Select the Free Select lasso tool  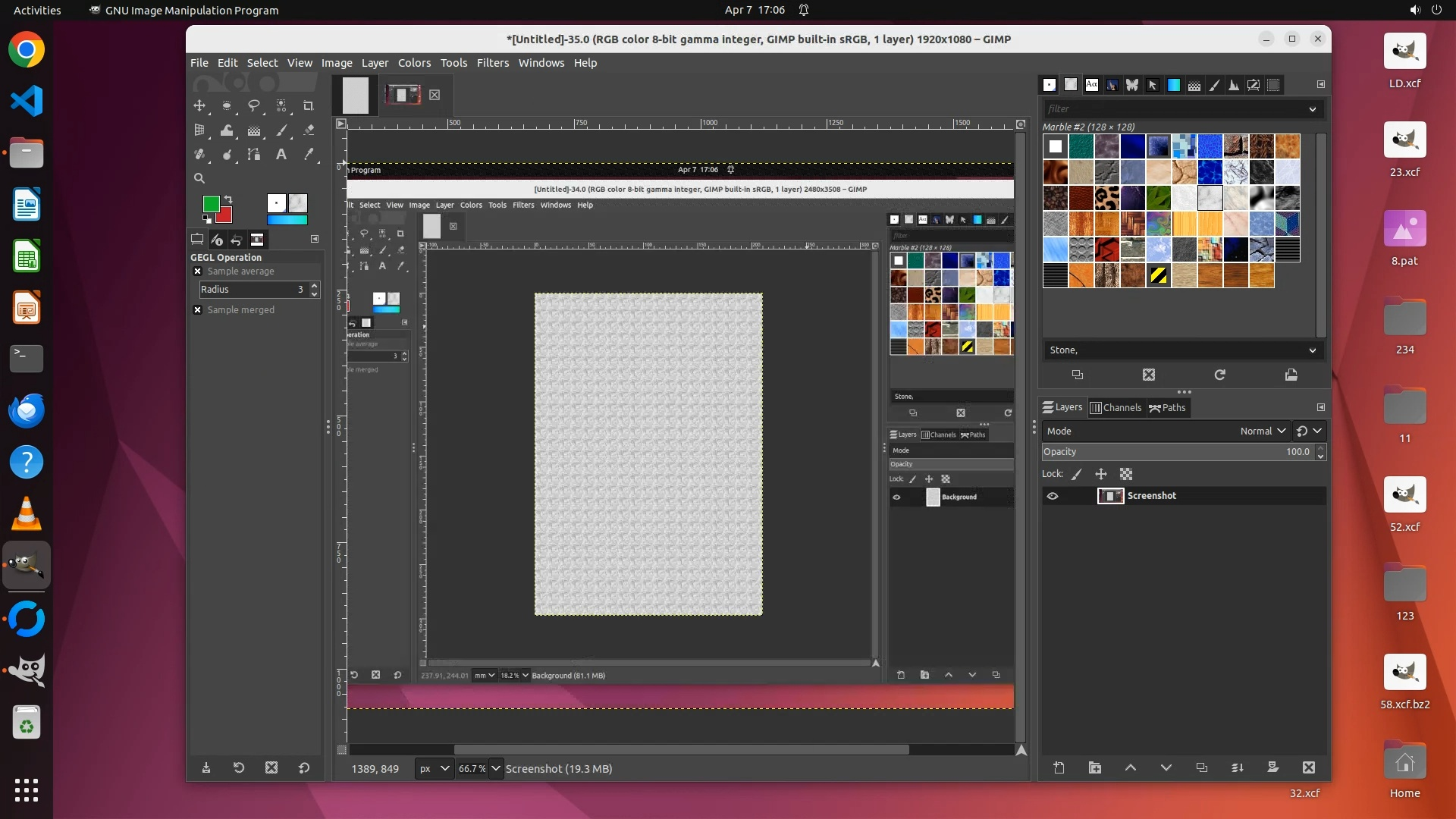pos(254,105)
